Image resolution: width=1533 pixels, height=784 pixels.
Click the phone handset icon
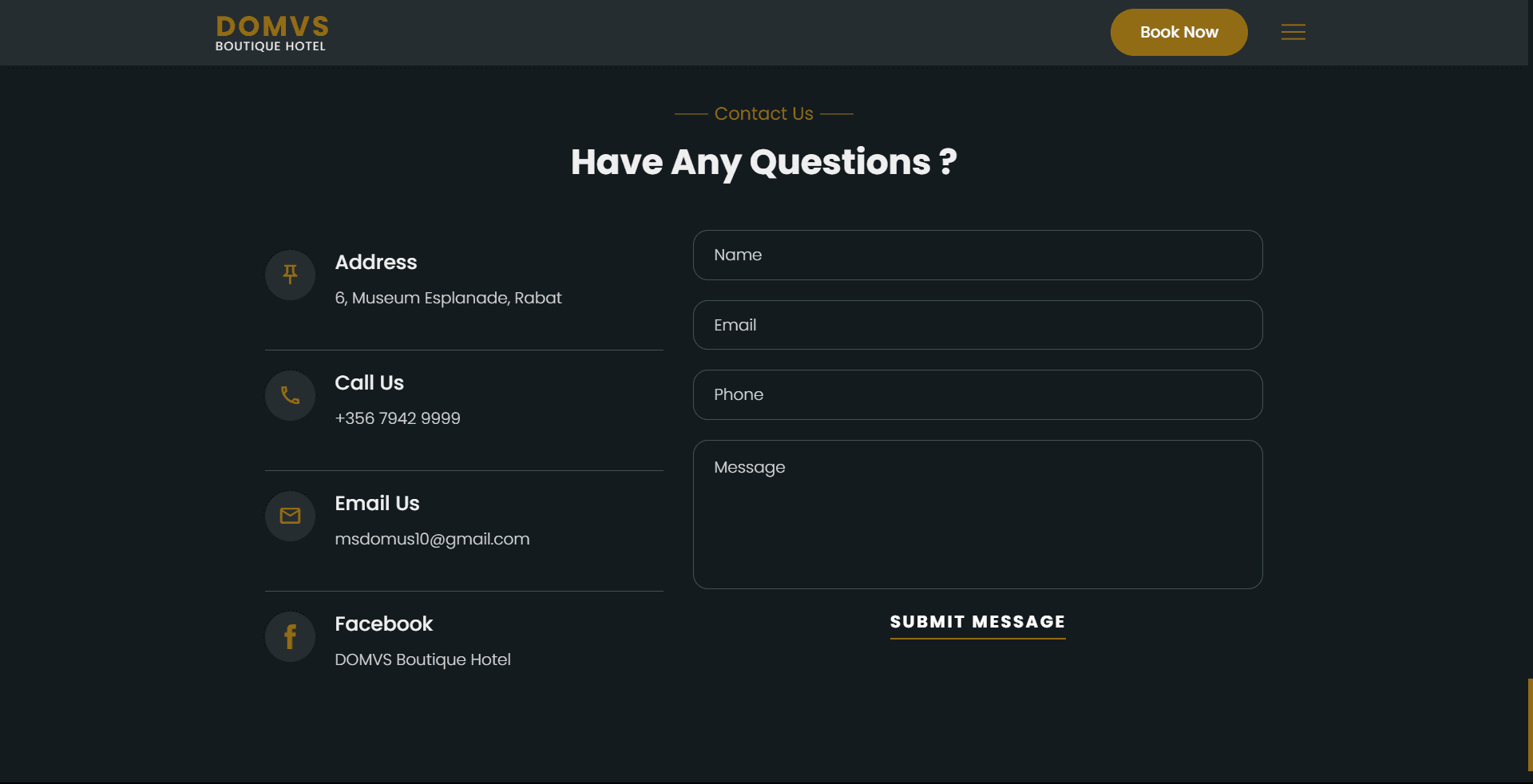pyautogui.click(x=290, y=395)
